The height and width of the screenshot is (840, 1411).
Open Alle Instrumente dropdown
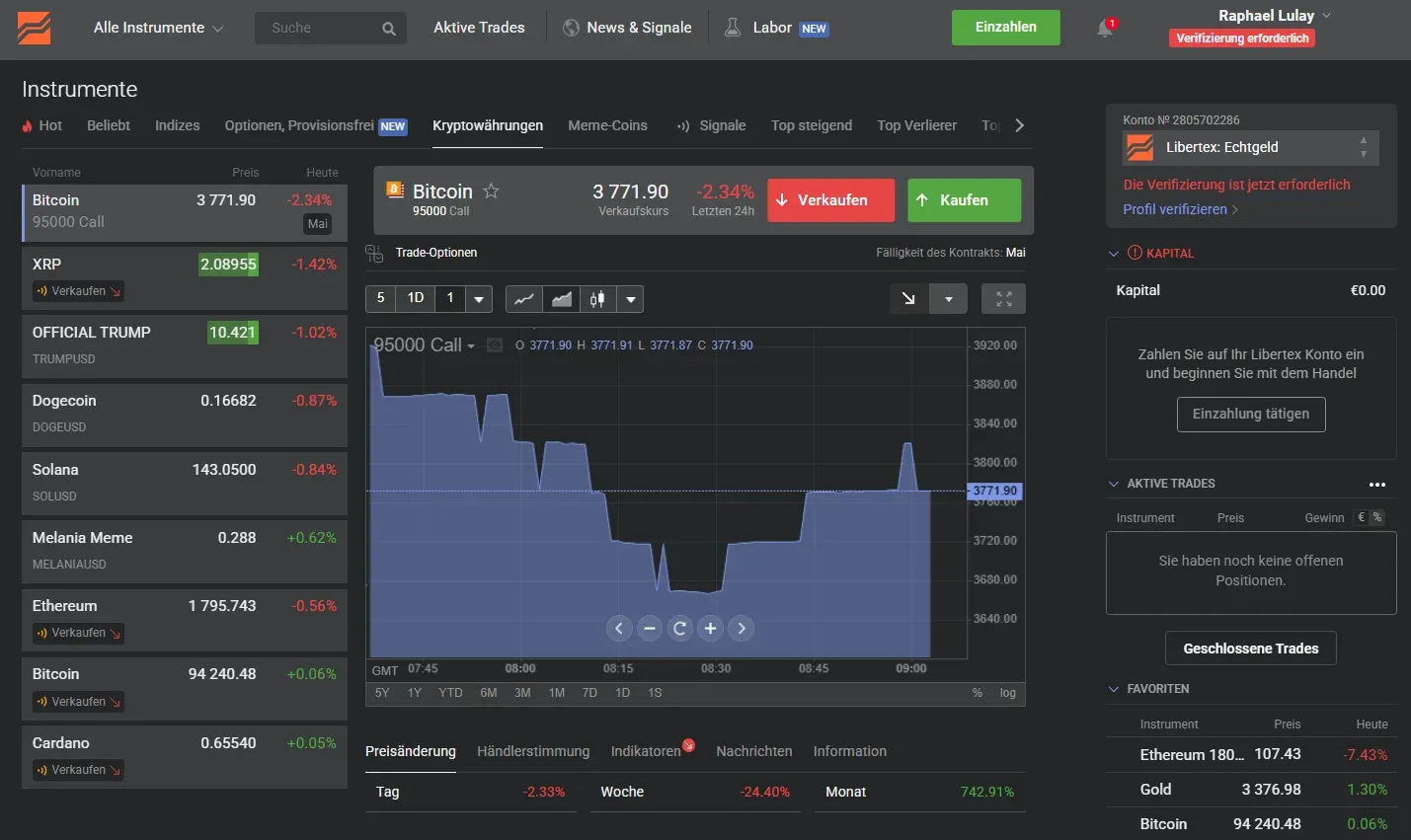pos(158,28)
